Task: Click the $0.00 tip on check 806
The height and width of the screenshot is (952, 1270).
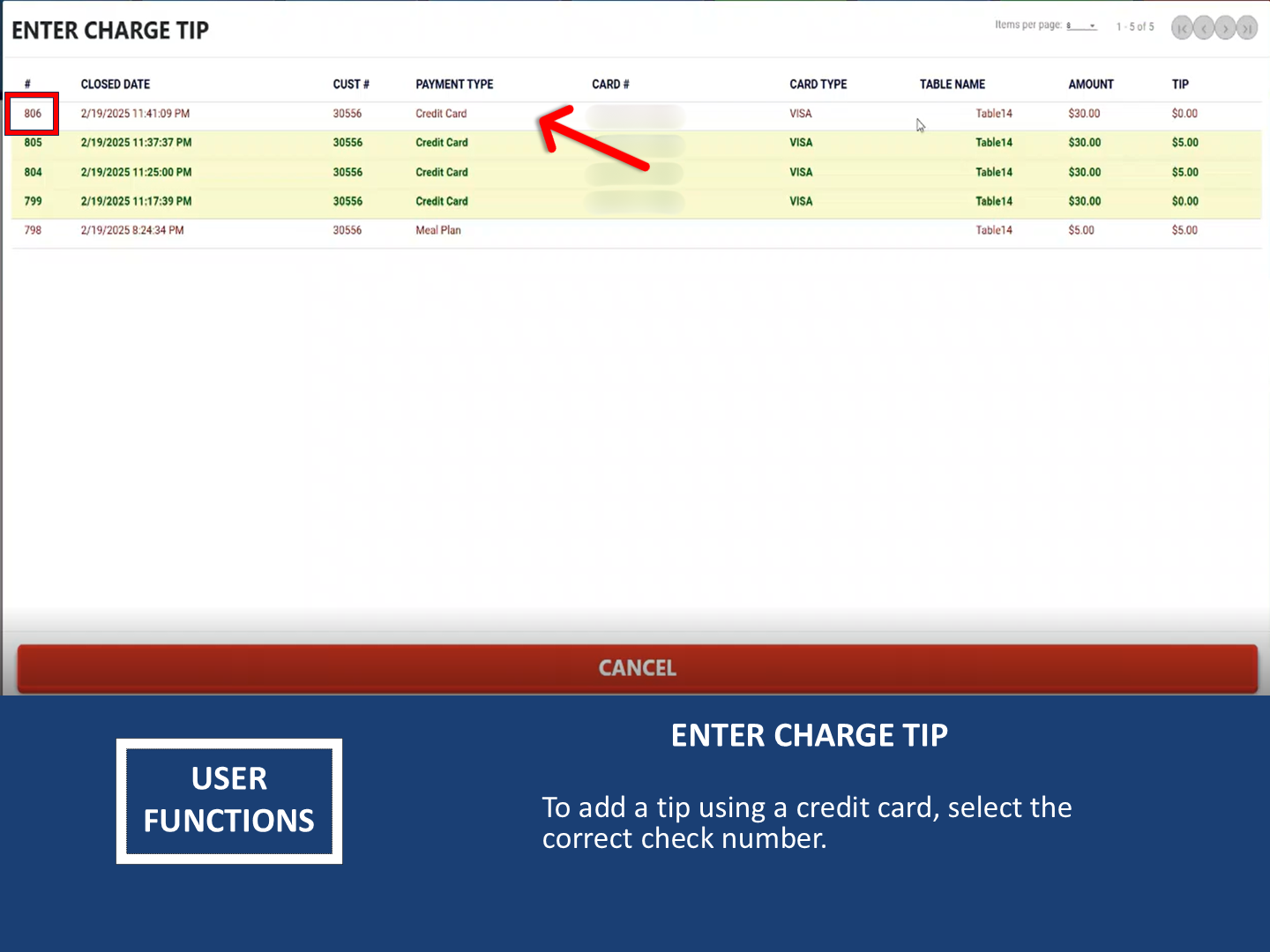Action: pyautogui.click(x=1184, y=114)
